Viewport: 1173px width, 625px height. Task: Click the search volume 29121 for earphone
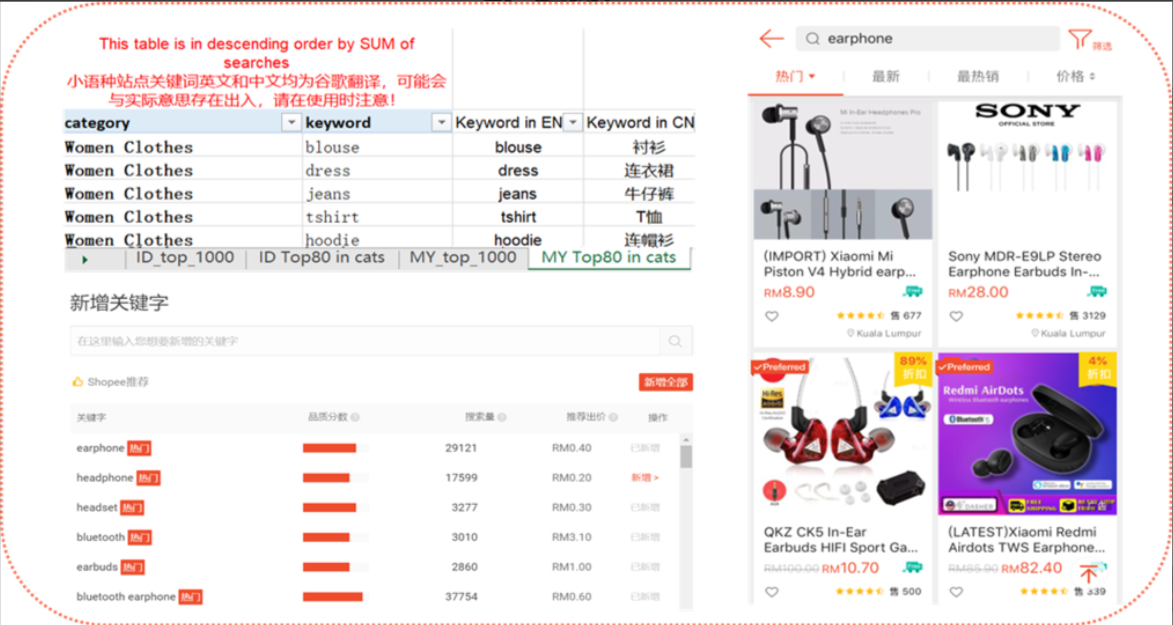point(461,448)
